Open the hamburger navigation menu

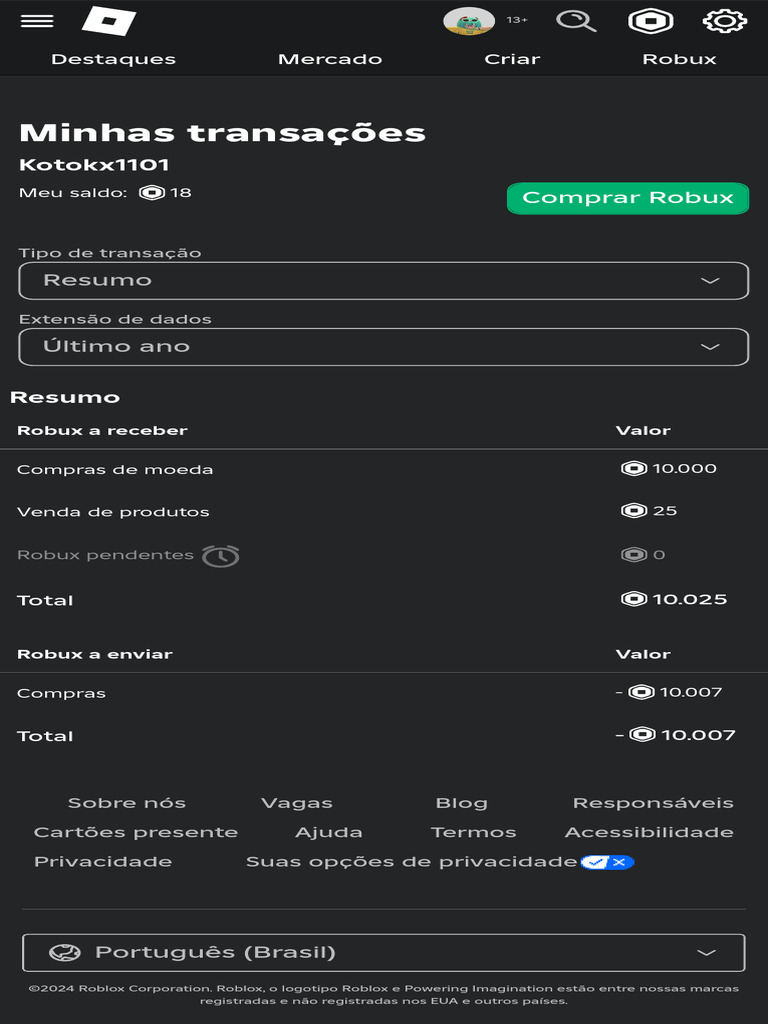37,20
